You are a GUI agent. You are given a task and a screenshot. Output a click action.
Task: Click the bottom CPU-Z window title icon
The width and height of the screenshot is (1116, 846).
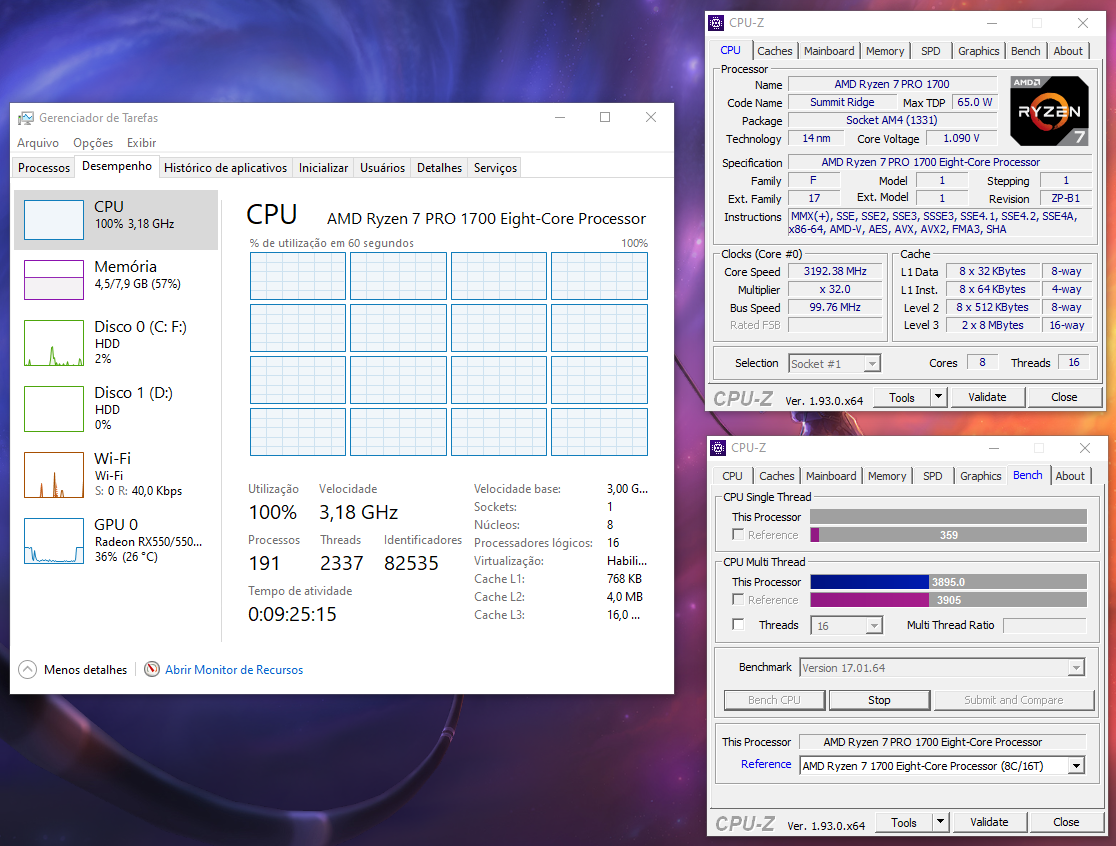point(718,448)
